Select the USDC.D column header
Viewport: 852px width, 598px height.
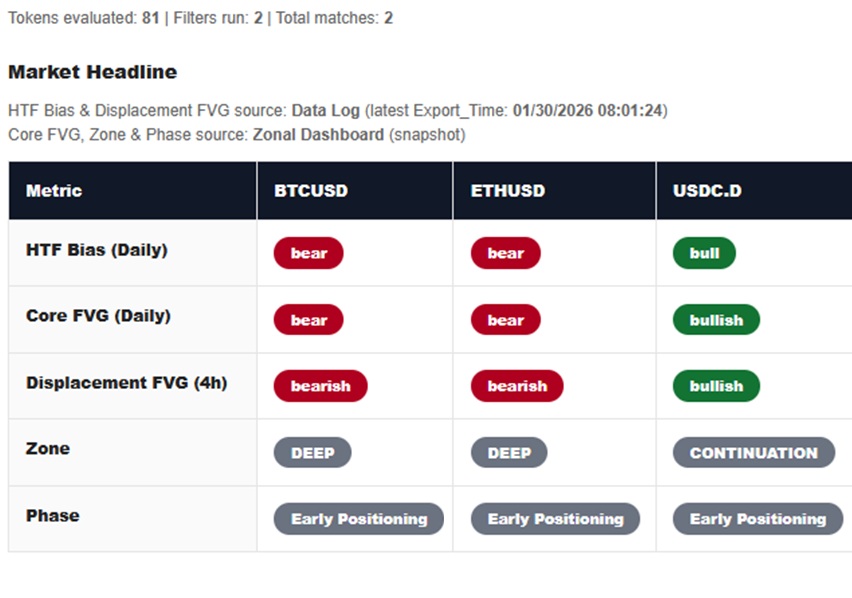708,190
